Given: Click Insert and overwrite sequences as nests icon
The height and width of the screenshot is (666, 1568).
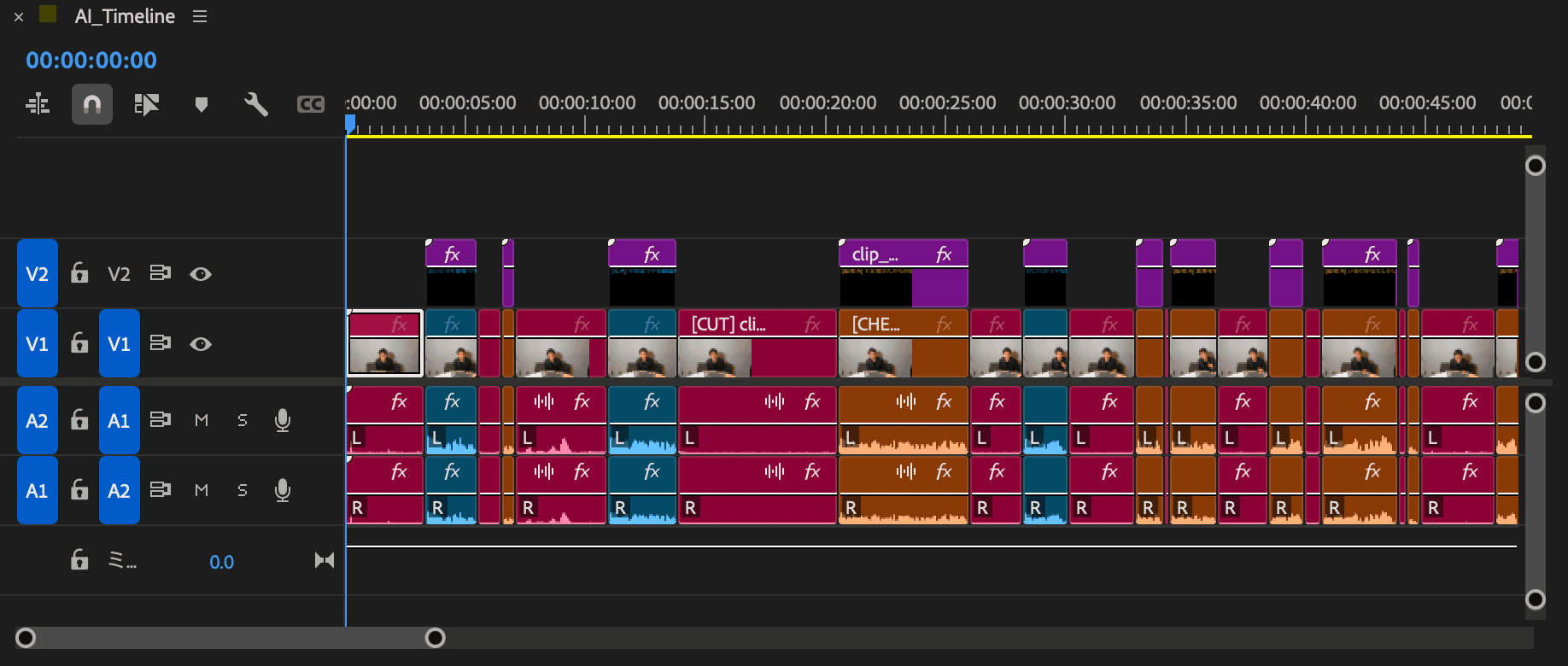Looking at the screenshot, I should pyautogui.click(x=38, y=105).
